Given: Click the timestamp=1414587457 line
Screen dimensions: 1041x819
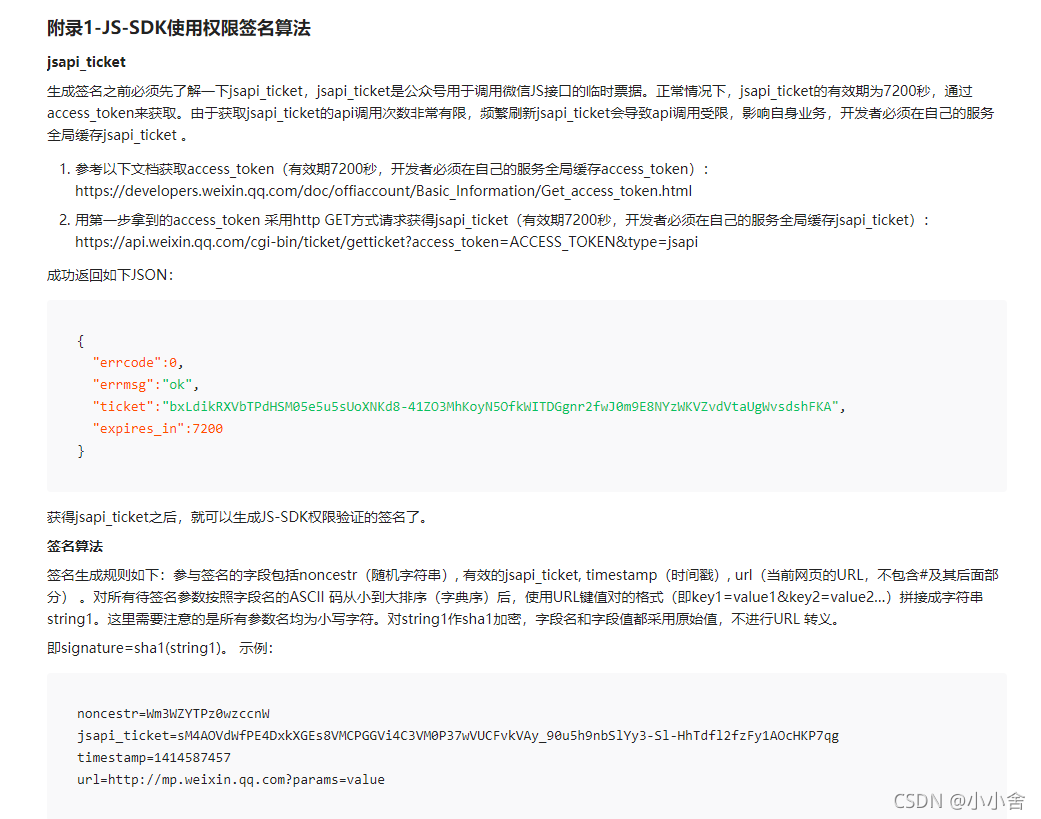Looking at the screenshot, I should click(x=154, y=757).
